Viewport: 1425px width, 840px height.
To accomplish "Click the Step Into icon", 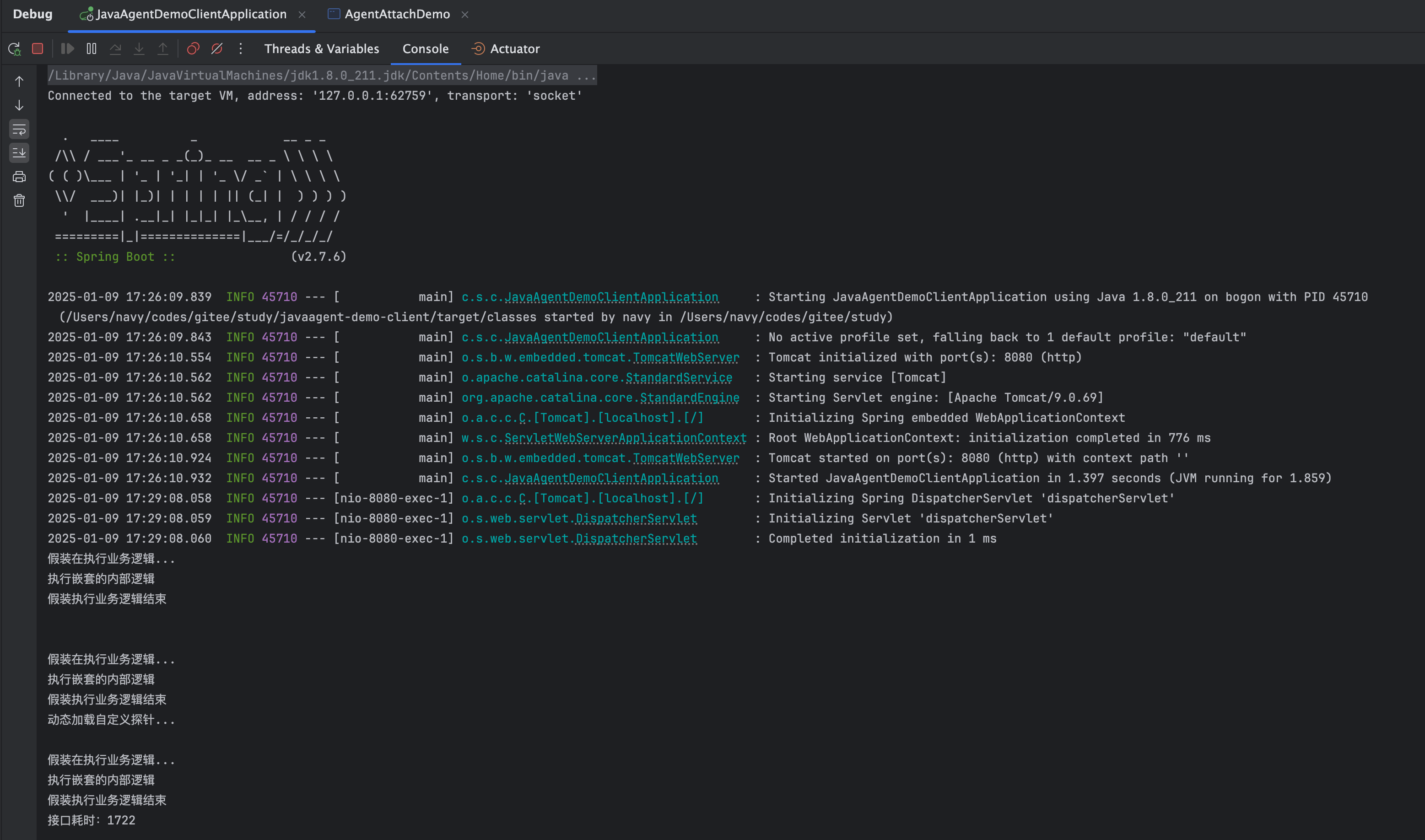I will (x=139, y=48).
